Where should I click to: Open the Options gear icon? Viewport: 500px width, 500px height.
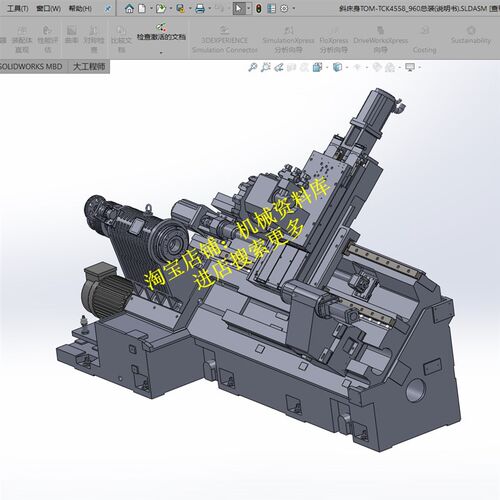[x=284, y=9]
